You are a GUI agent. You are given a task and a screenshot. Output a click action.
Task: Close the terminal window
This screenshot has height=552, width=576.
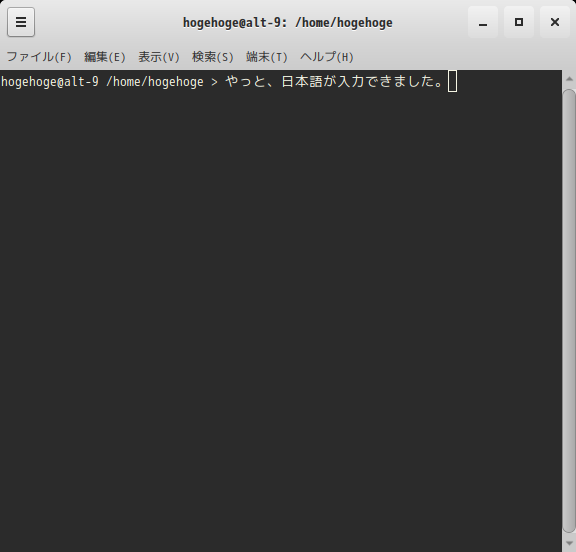pyautogui.click(x=555, y=22)
